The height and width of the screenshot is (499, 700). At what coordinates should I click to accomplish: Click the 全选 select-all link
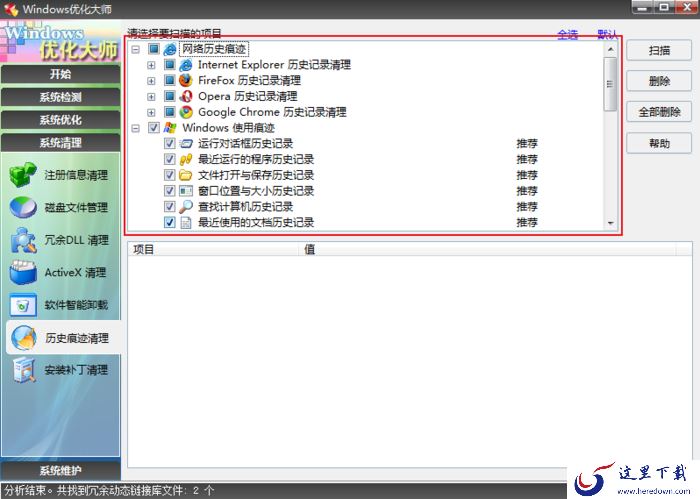[x=567, y=34]
